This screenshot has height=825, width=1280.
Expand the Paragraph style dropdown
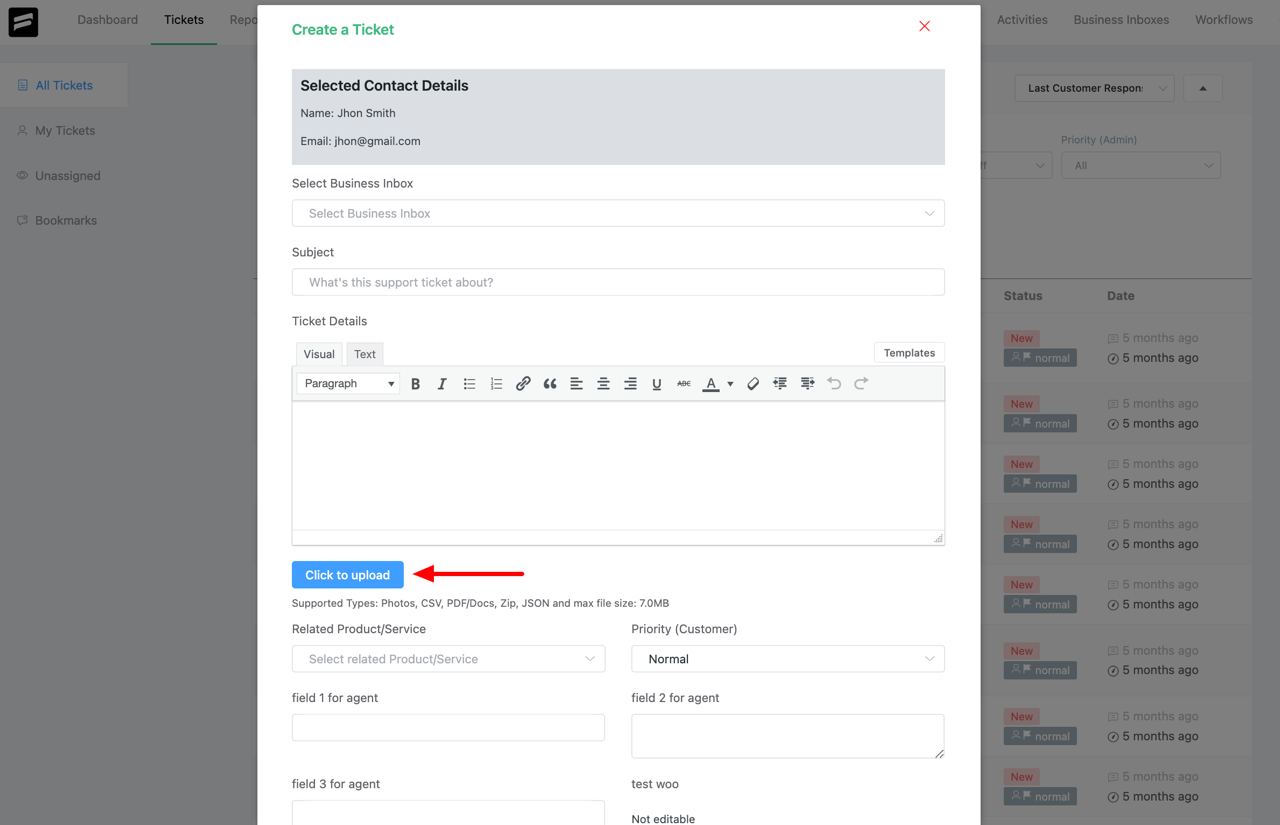[x=346, y=383]
